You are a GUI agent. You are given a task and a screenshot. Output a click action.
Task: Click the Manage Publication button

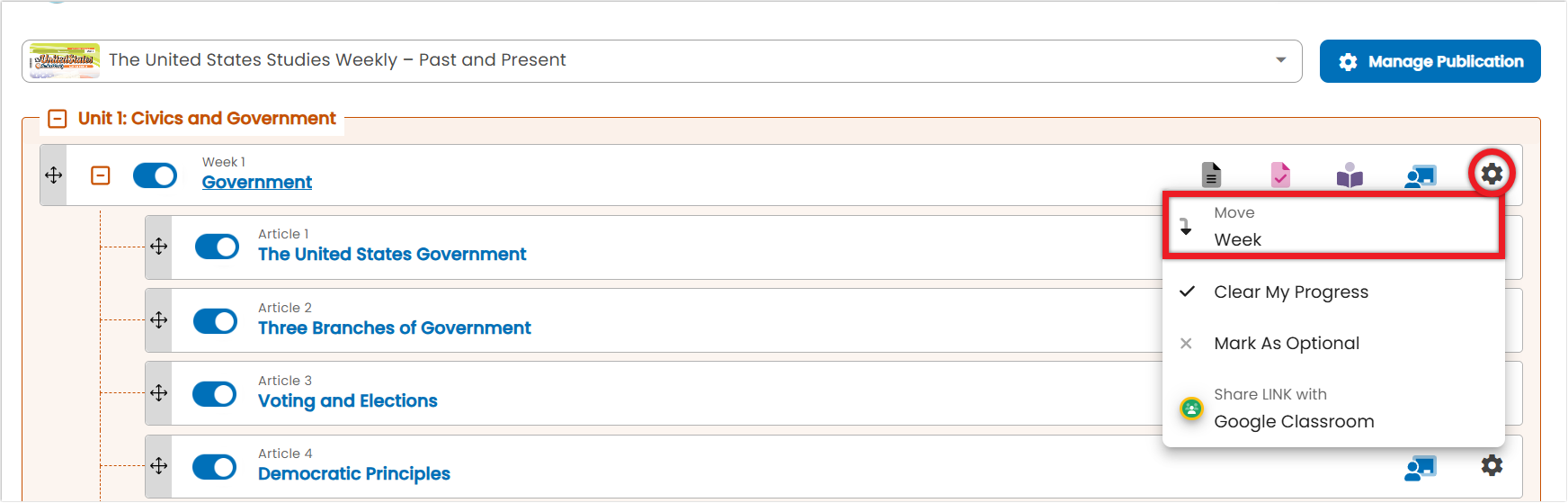pos(1430,61)
